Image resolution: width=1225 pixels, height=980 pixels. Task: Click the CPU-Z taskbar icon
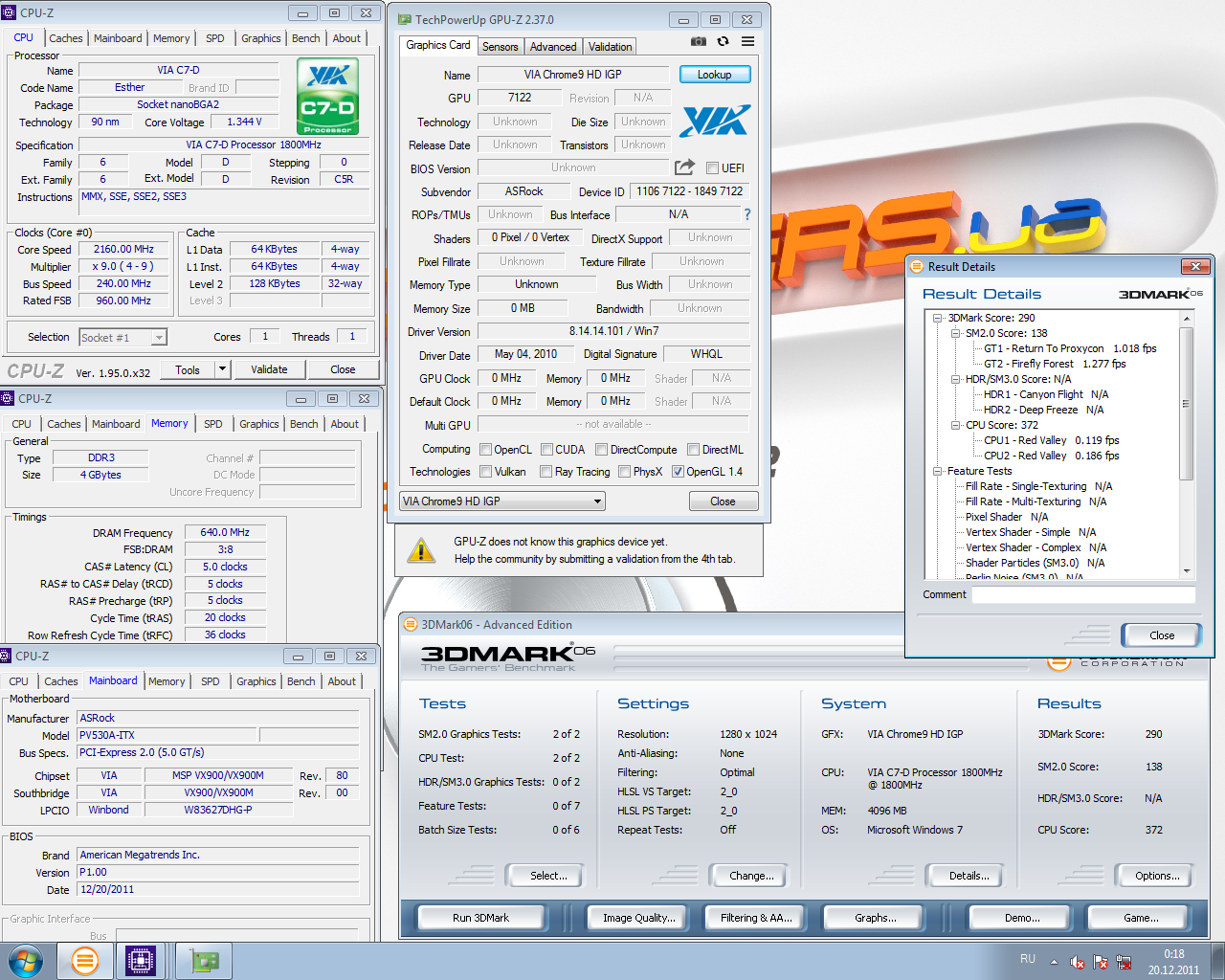[141, 961]
